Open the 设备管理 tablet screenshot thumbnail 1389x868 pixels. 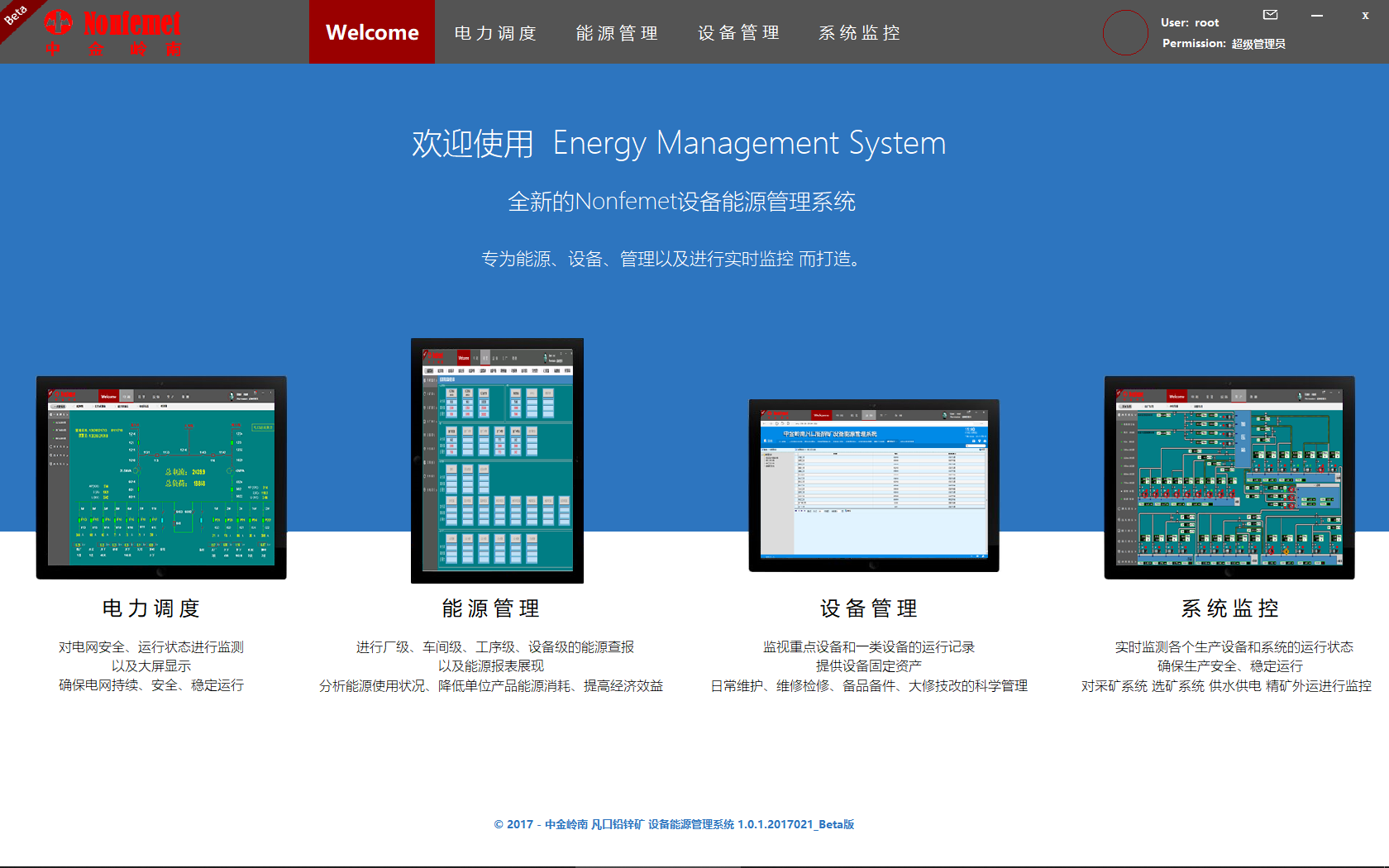click(x=874, y=485)
